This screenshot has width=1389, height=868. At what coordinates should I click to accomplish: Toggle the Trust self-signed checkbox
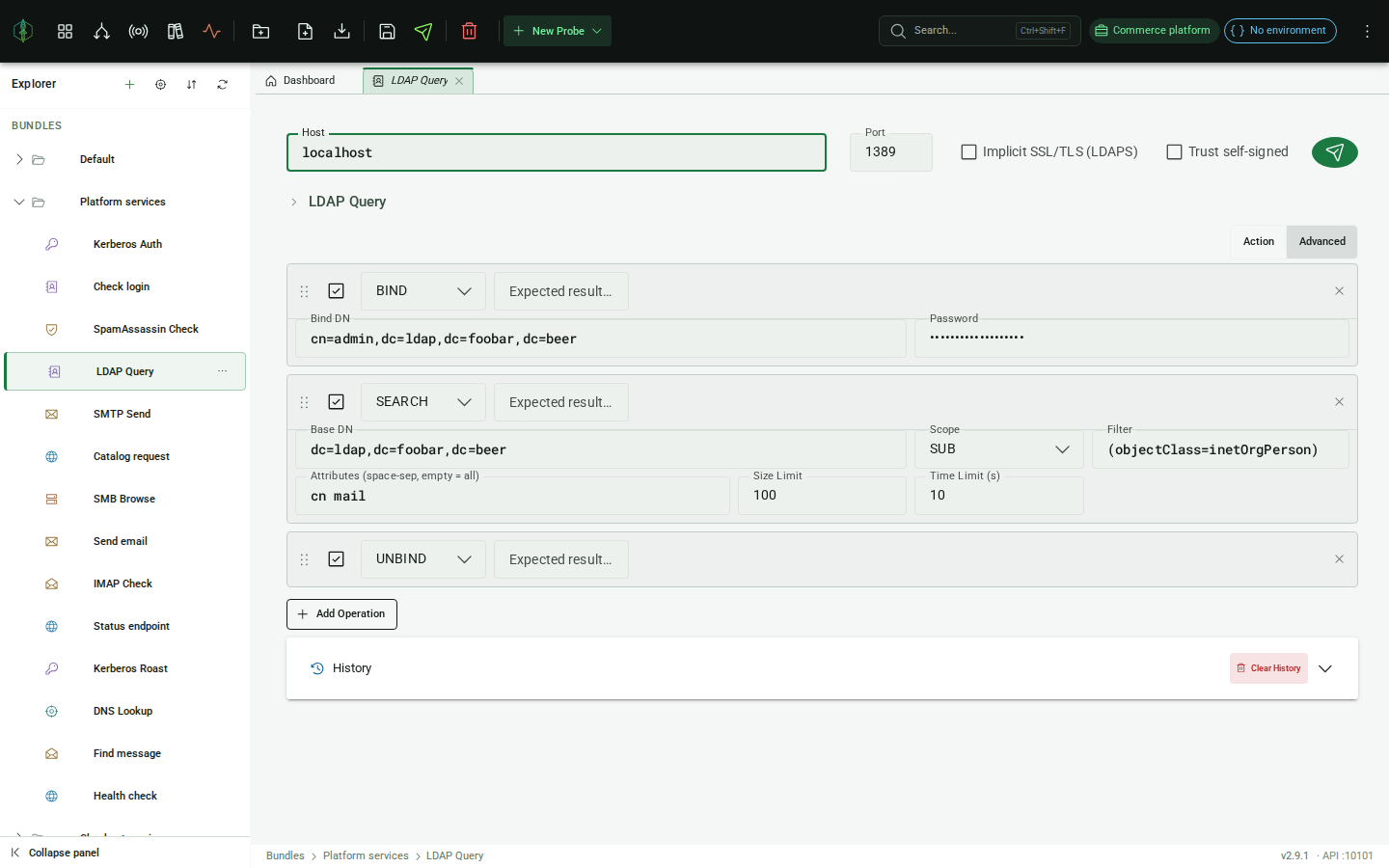(x=1174, y=151)
